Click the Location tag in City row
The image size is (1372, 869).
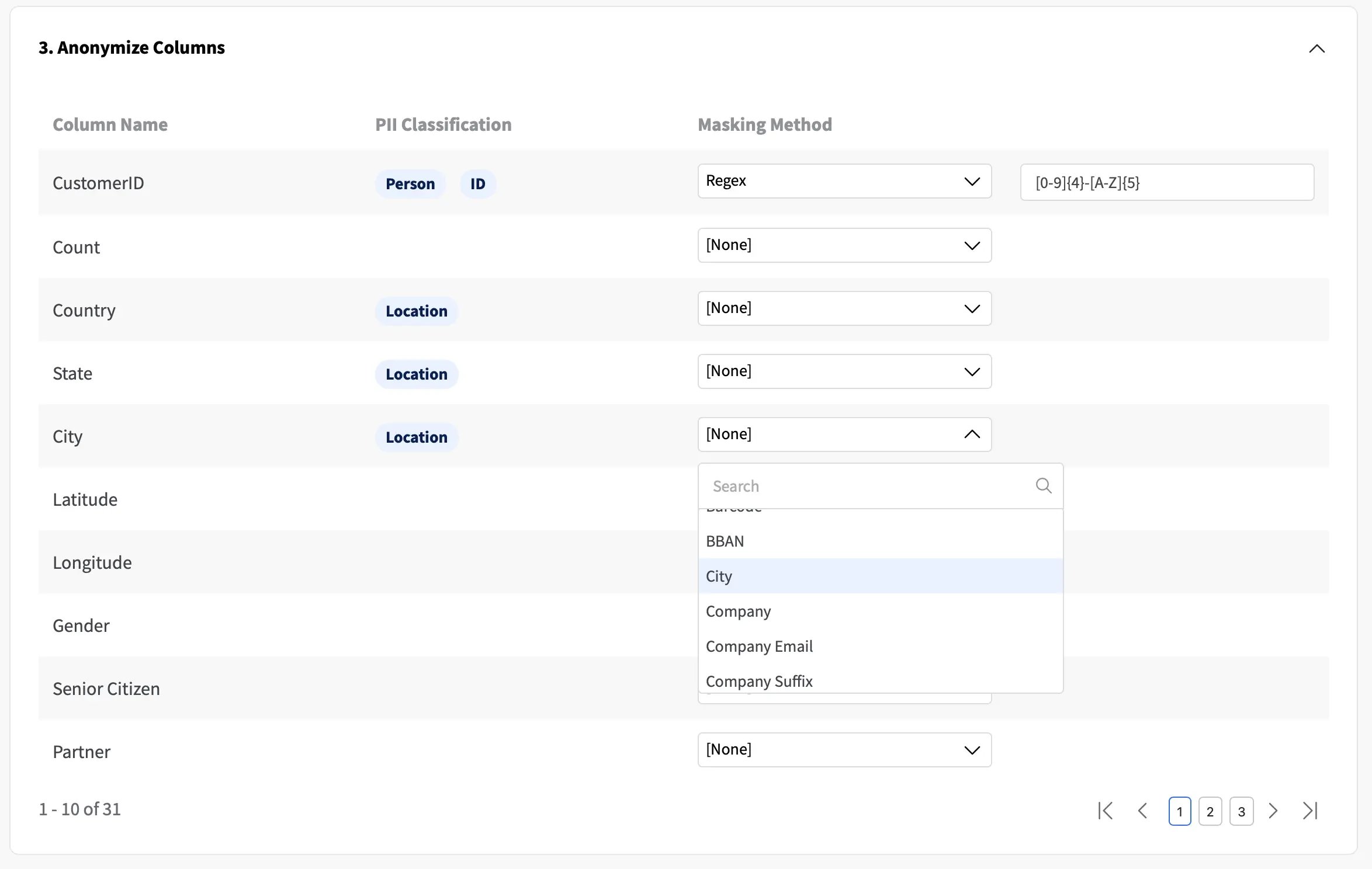pyautogui.click(x=417, y=437)
